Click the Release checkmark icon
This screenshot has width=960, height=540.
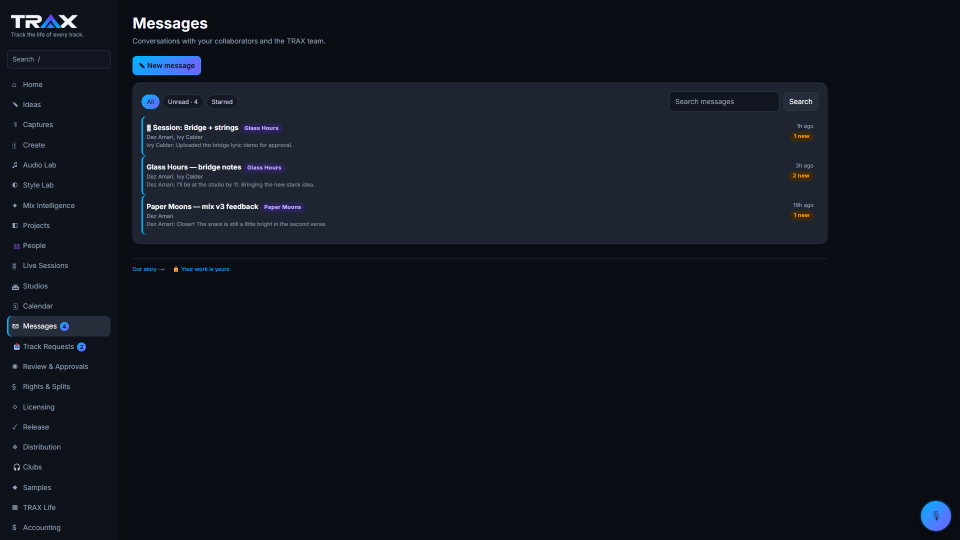pos(15,427)
